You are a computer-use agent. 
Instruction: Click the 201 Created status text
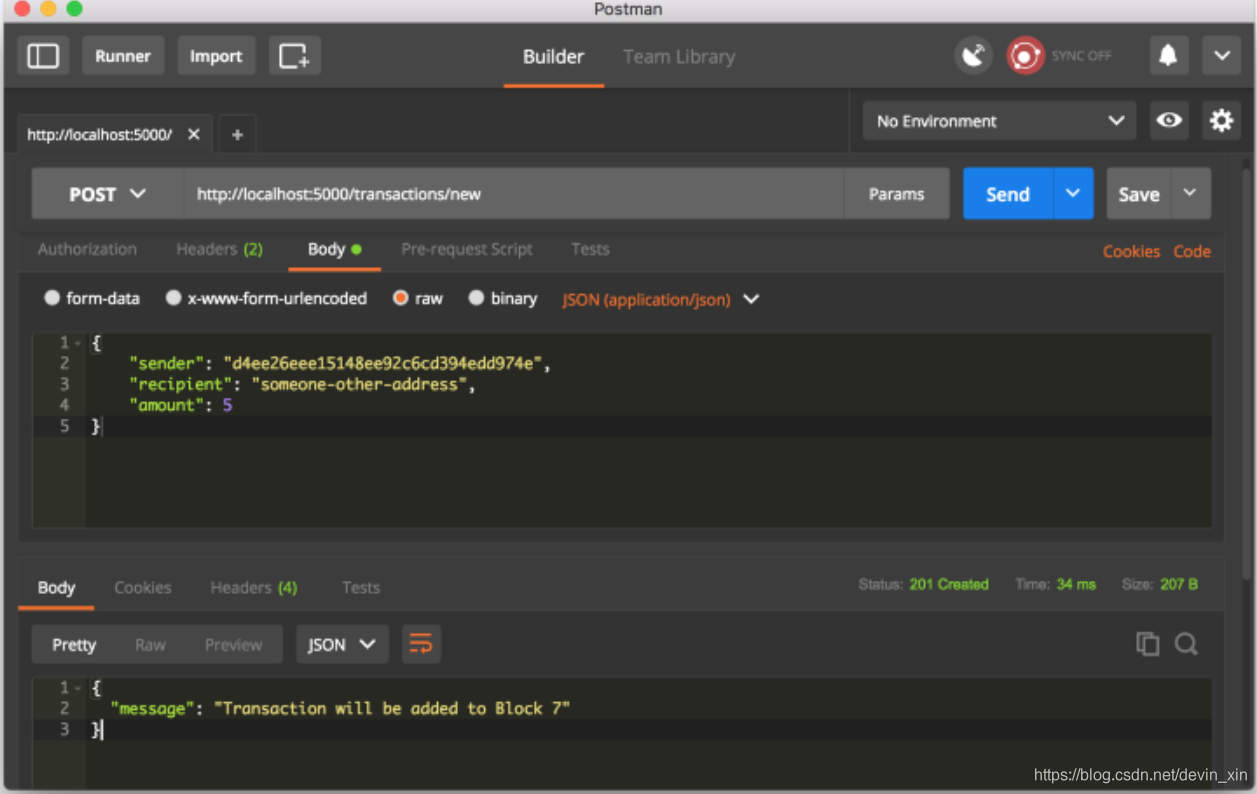click(948, 584)
